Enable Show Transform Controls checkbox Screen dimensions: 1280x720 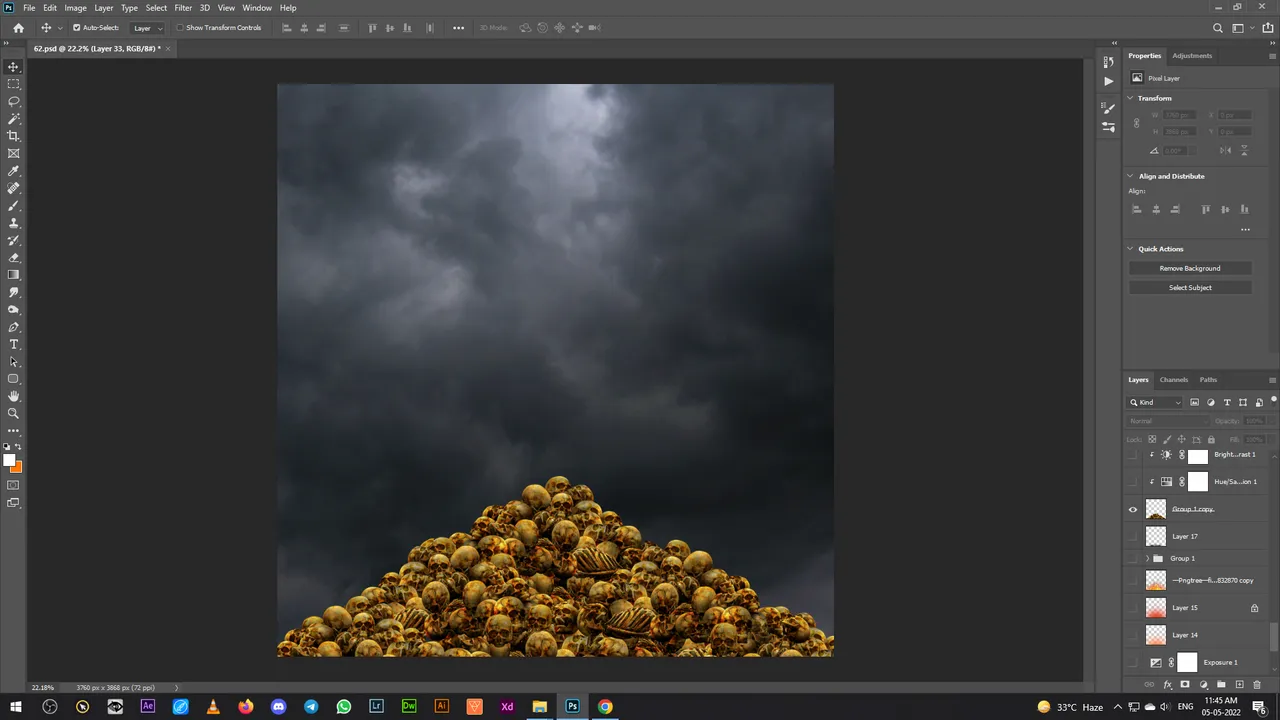click(x=180, y=28)
